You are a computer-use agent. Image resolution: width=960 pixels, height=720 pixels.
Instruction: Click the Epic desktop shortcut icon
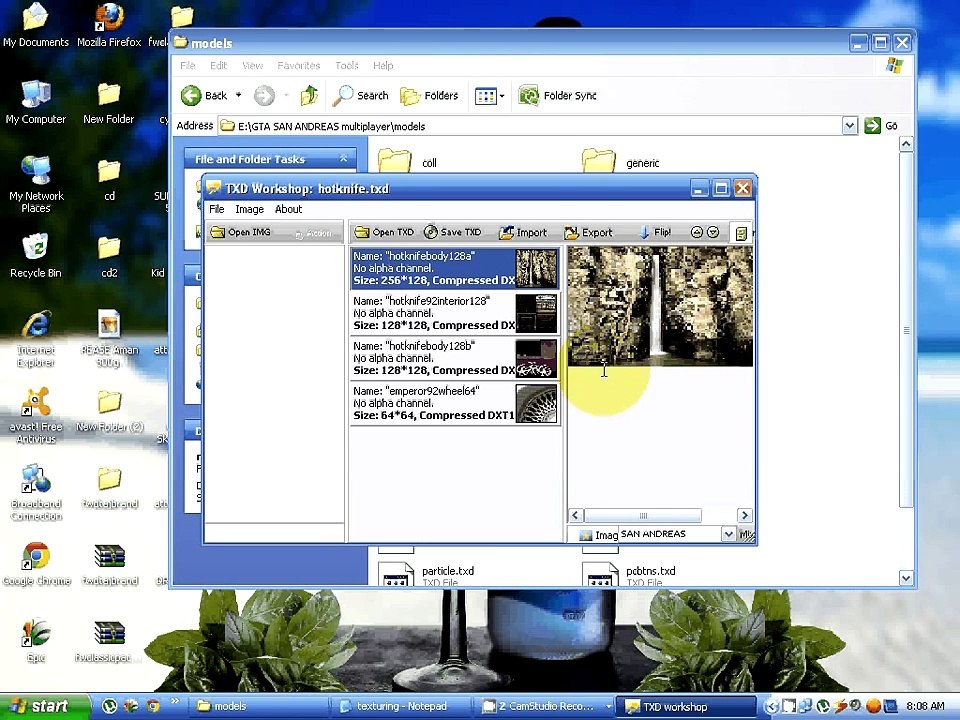[x=36, y=640]
